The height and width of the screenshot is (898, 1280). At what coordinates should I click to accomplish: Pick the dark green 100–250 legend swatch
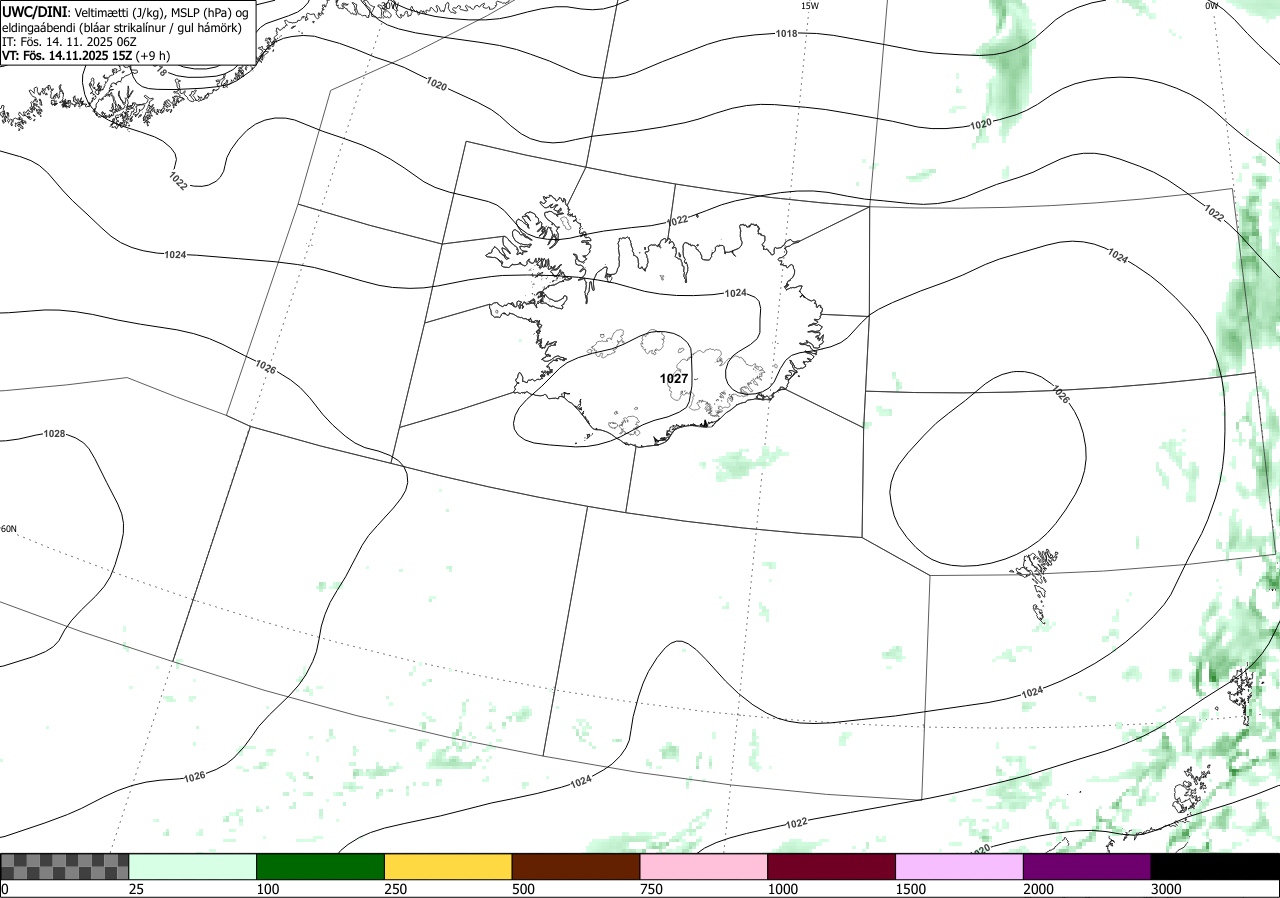(321, 866)
